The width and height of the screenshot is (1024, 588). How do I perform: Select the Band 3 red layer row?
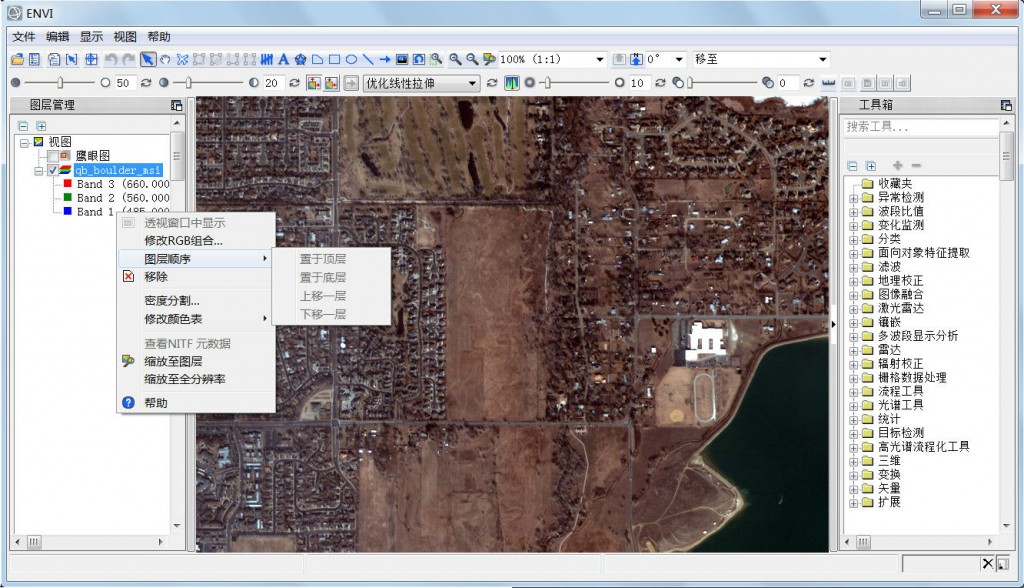(x=116, y=184)
